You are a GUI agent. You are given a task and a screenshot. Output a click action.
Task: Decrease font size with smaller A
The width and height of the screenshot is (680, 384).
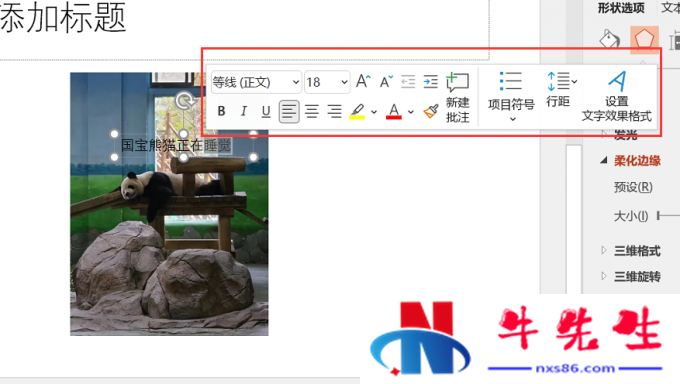click(x=386, y=81)
